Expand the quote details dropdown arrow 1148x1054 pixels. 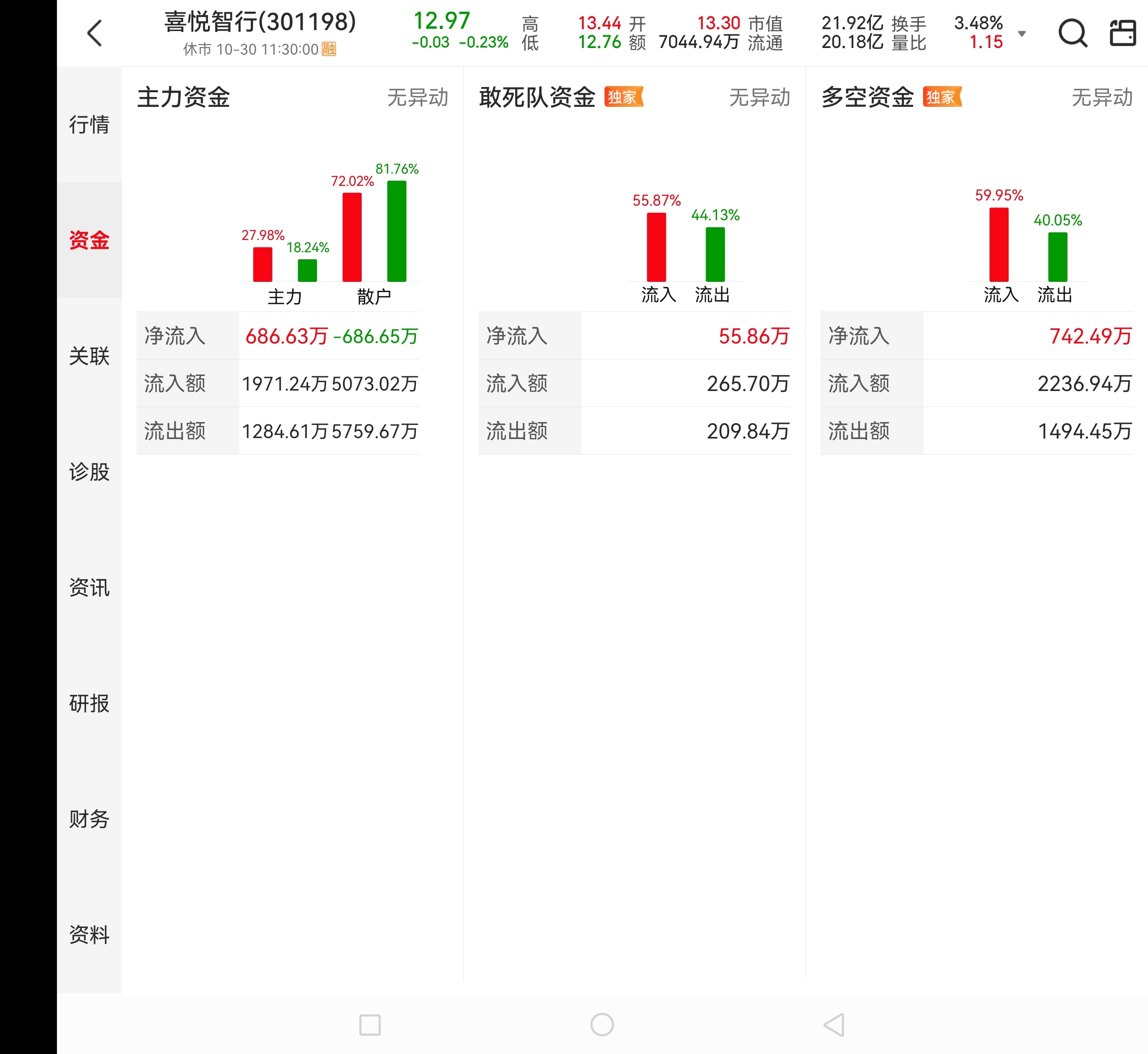point(1022,34)
